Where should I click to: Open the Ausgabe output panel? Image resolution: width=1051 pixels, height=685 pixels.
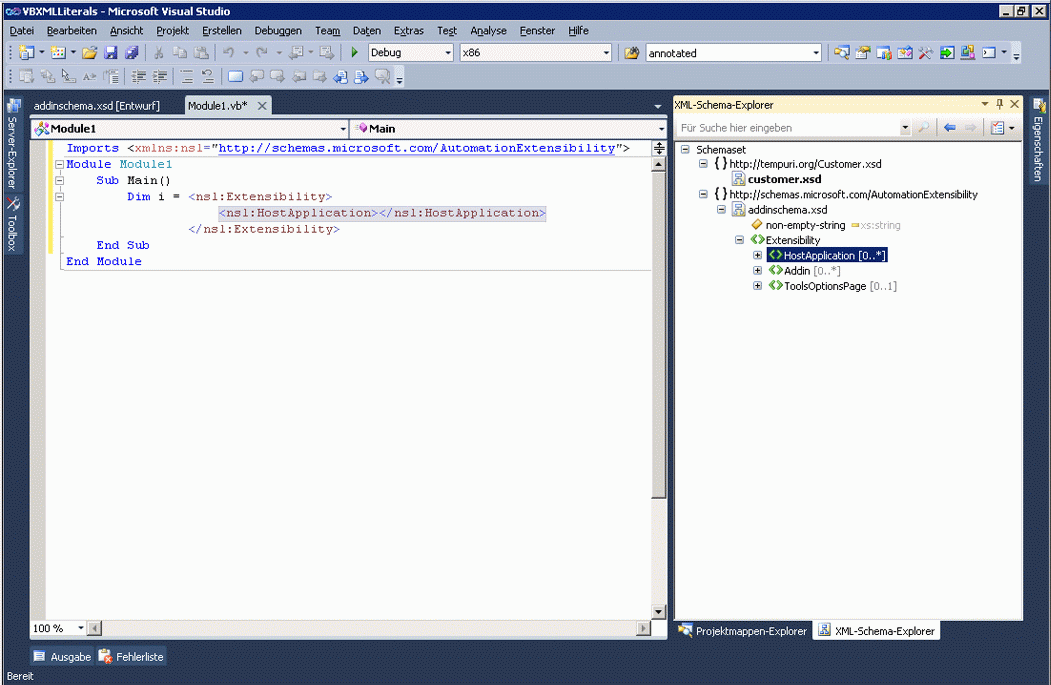(x=62, y=657)
